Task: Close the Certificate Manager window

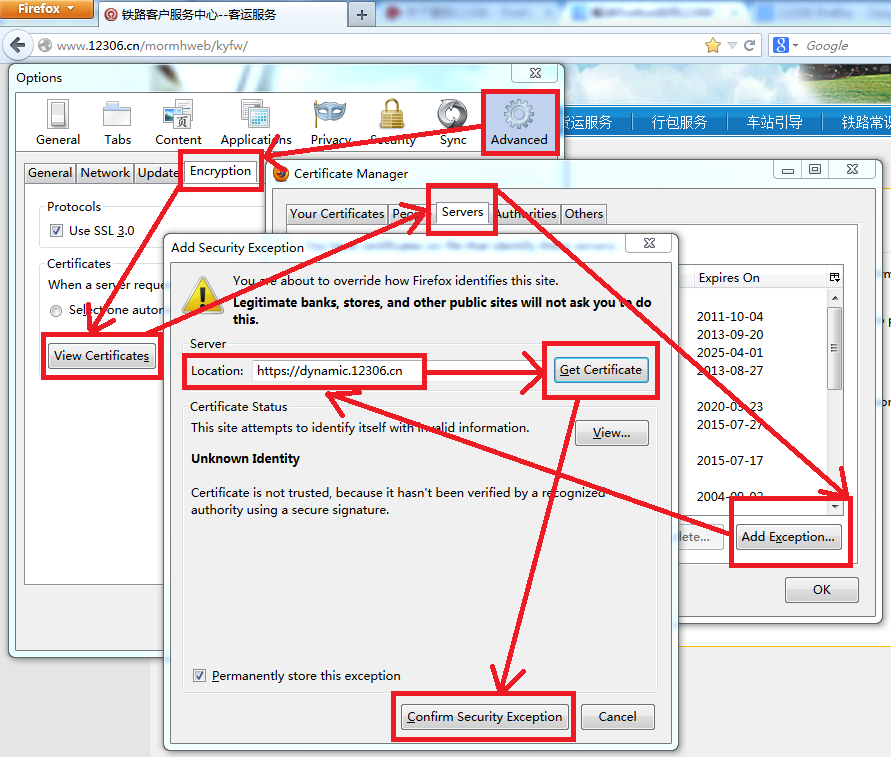Action: tap(852, 170)
